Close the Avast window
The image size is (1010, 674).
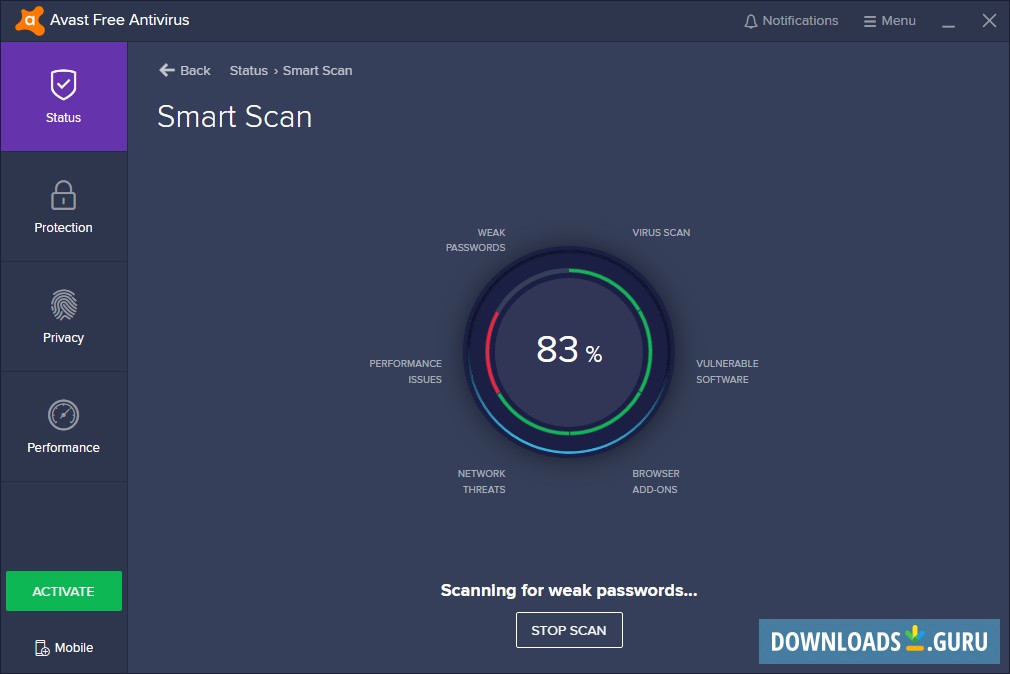989,21
